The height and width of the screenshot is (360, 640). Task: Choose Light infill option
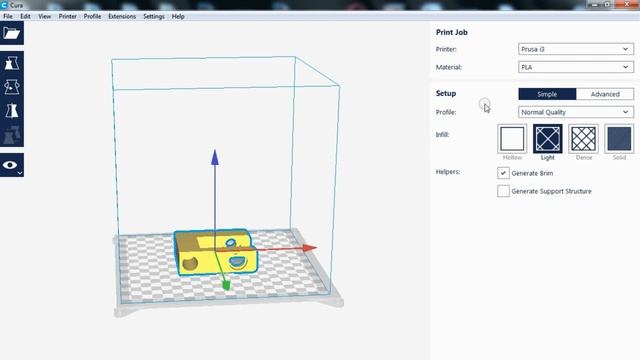547,139
